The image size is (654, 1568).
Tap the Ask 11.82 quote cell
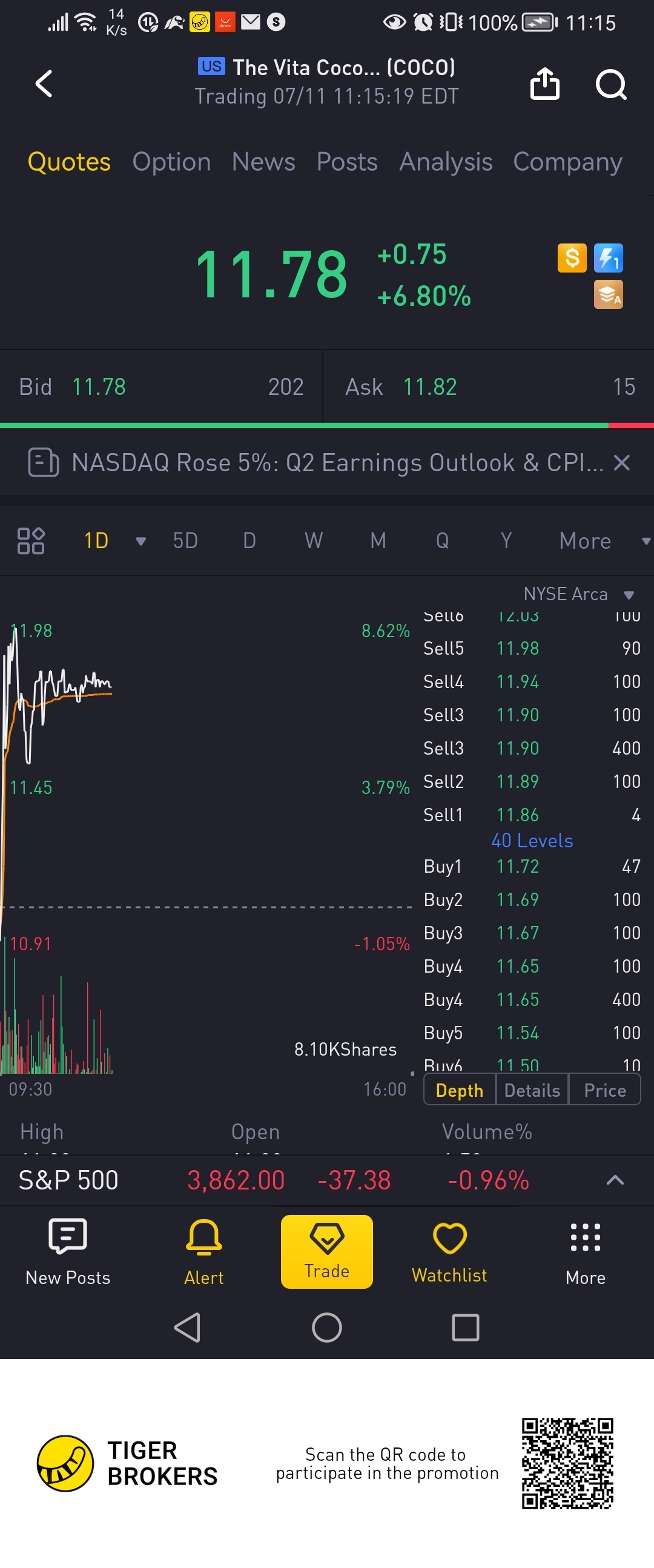point(489,386)
